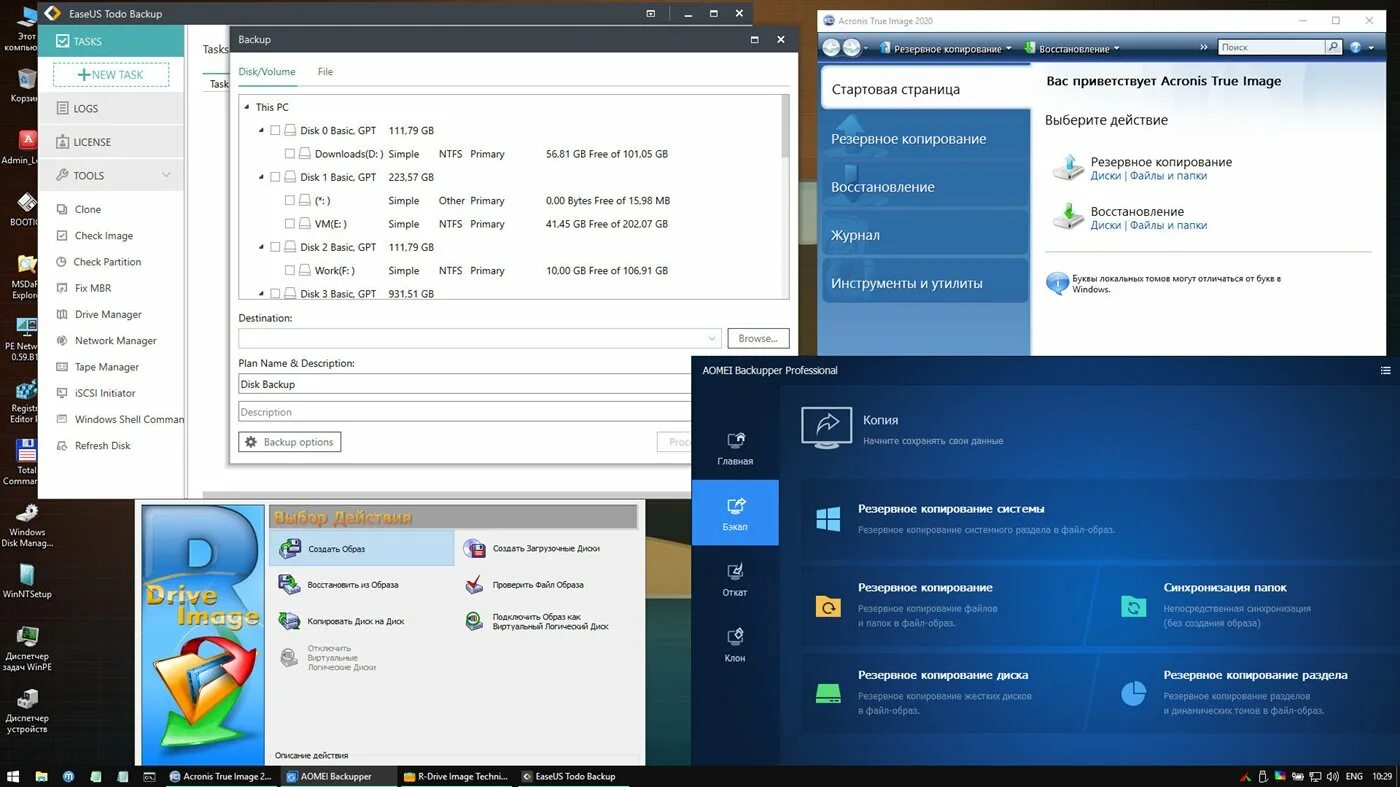Image resolution: width=1400 pixels, height=787 pixels.
Task: Open Инструменты и утилиты in Acronis sidebar
Action: tap(925, 283)
